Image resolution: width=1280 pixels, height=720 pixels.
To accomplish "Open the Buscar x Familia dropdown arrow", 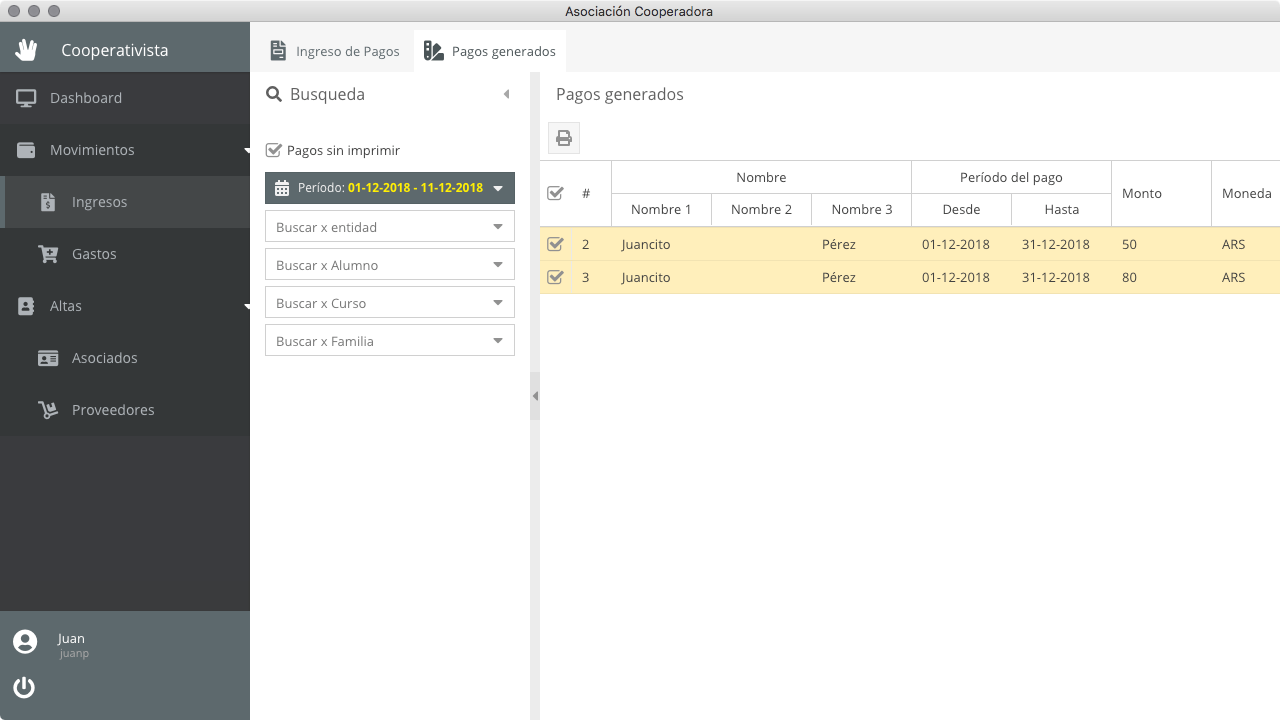I will [x=498, y=341].
